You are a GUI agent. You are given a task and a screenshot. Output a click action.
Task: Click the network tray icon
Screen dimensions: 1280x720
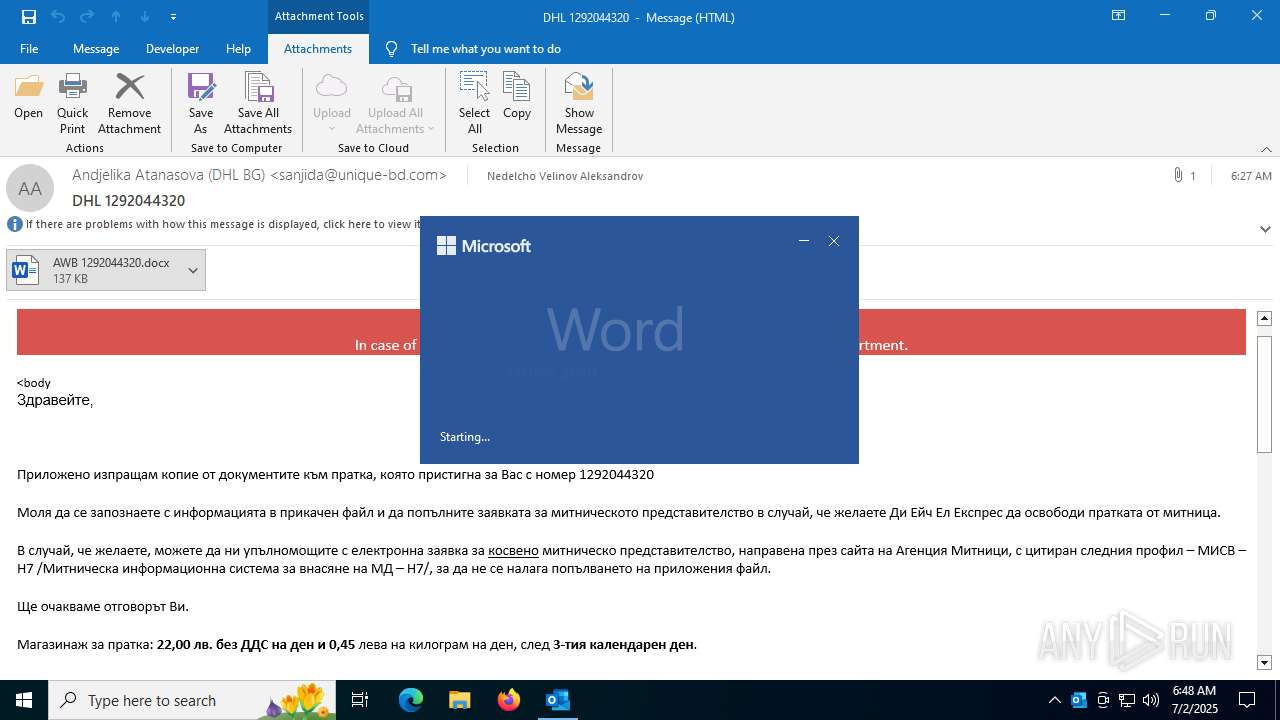[1127, 700]
